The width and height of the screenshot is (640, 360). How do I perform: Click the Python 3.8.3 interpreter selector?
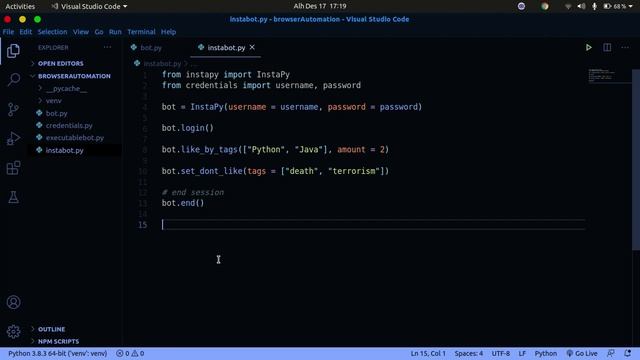click(58, 353)
